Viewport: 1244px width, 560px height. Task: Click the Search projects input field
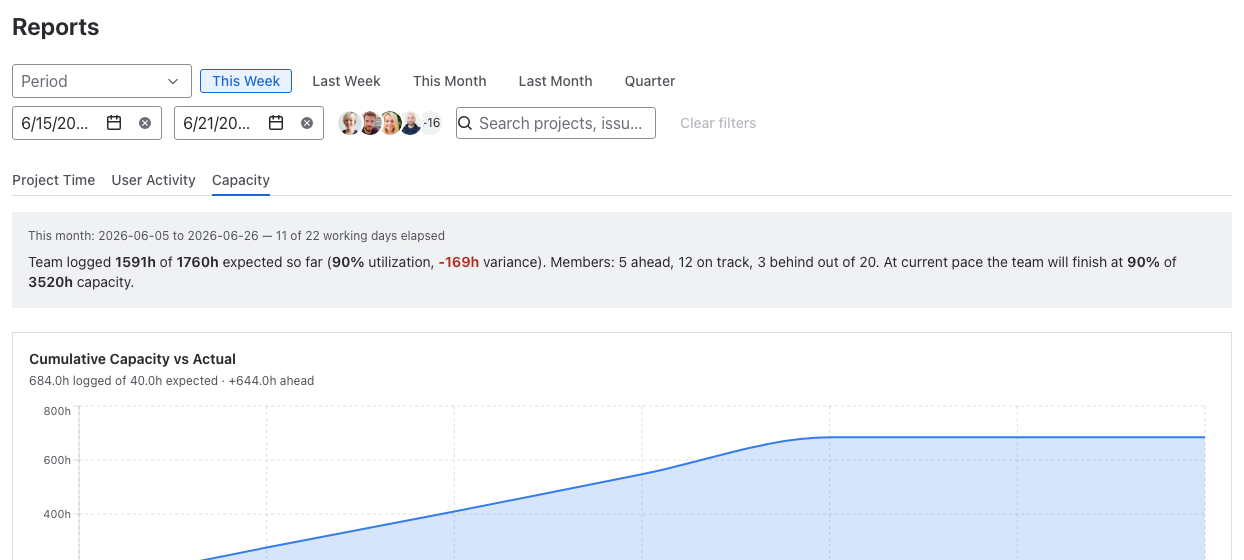(x=556, y=123)
